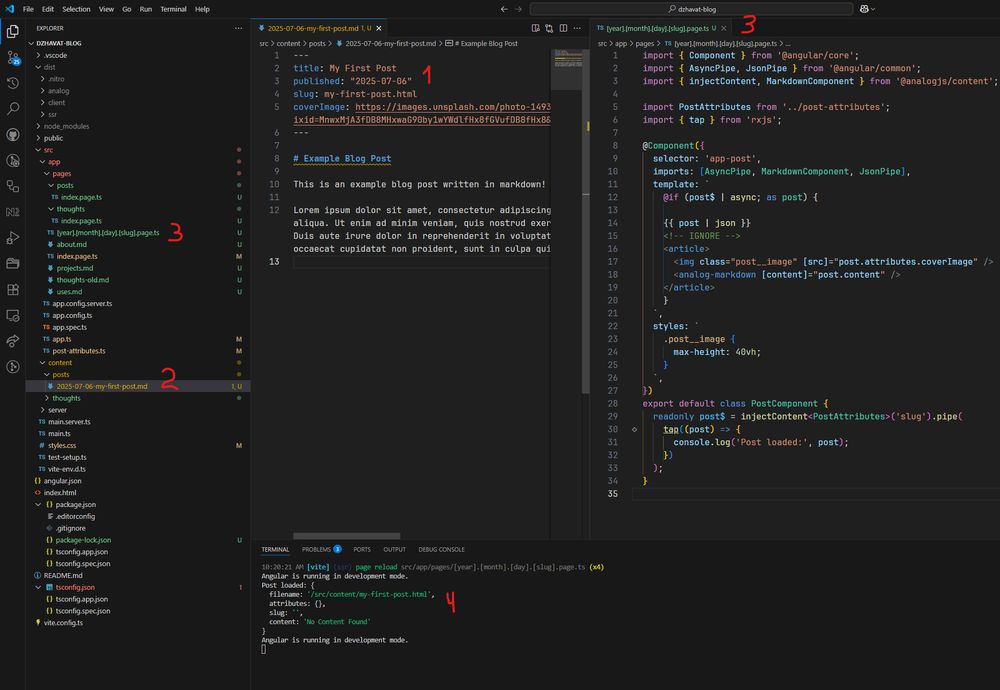Expand the .vscode folder
The image size is (1000, 690).
(x=55, y=55)
